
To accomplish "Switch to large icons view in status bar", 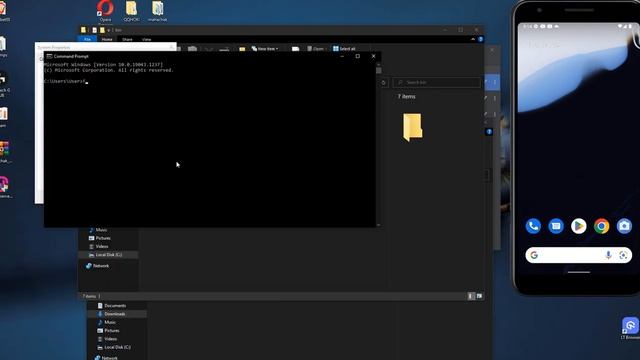I will click(479, 296).
